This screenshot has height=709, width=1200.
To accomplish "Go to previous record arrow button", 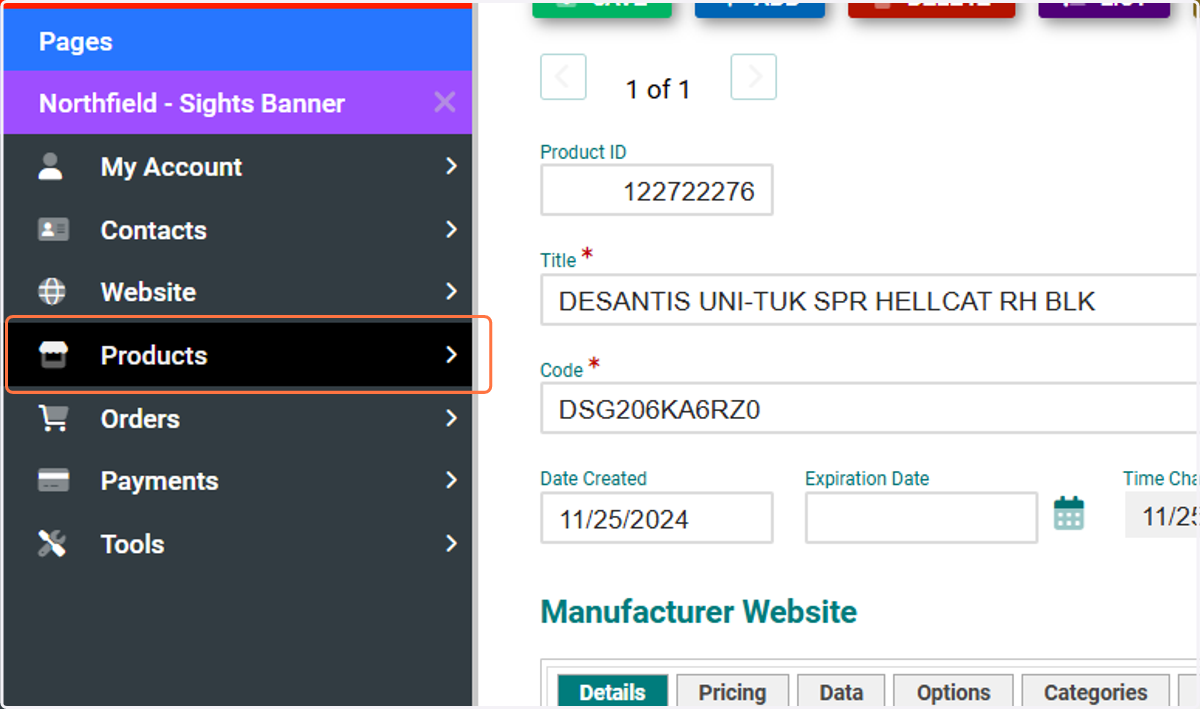I will pos(563,77).
